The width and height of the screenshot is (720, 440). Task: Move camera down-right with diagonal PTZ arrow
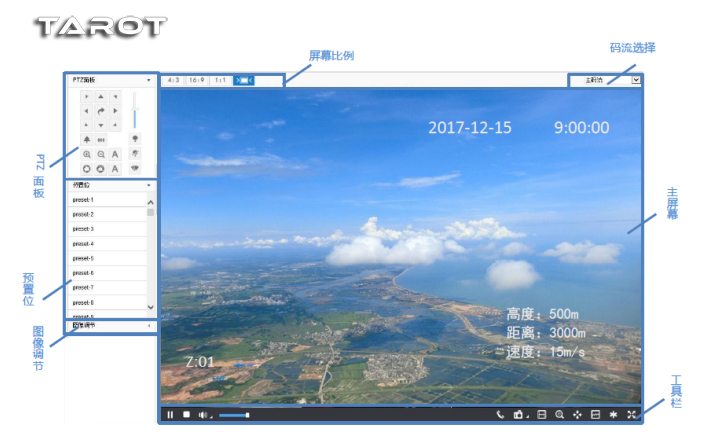[115, 125]
